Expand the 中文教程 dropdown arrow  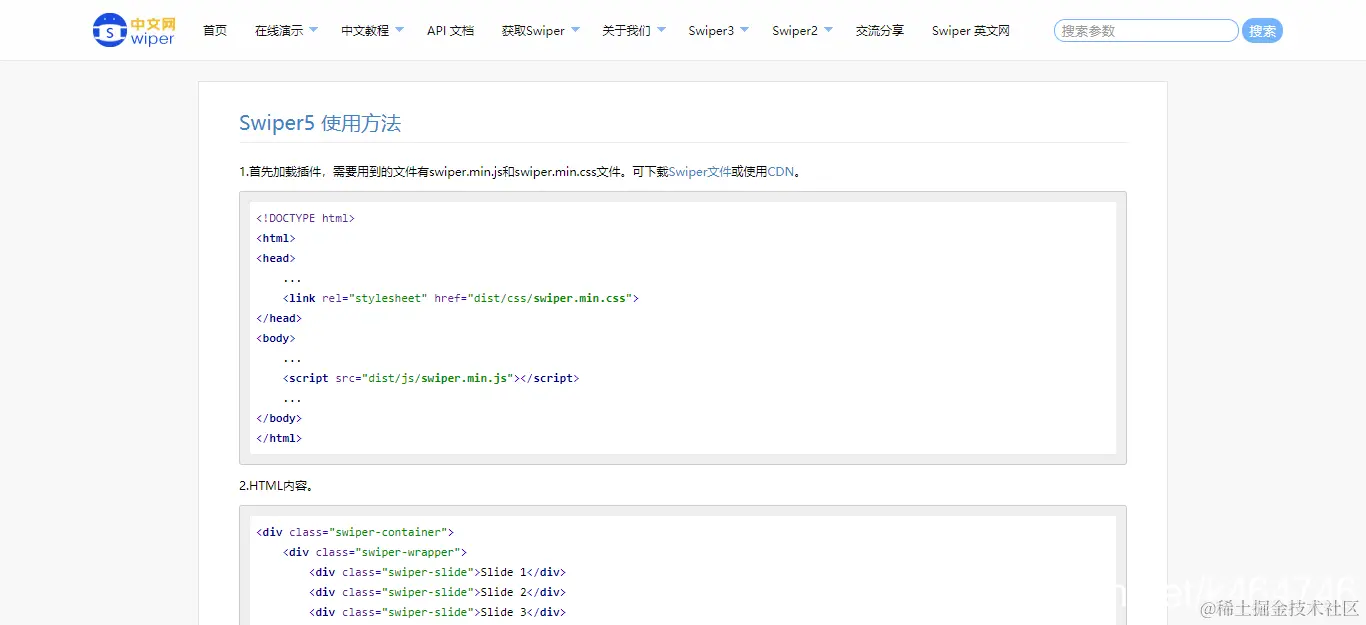[399, 30]
